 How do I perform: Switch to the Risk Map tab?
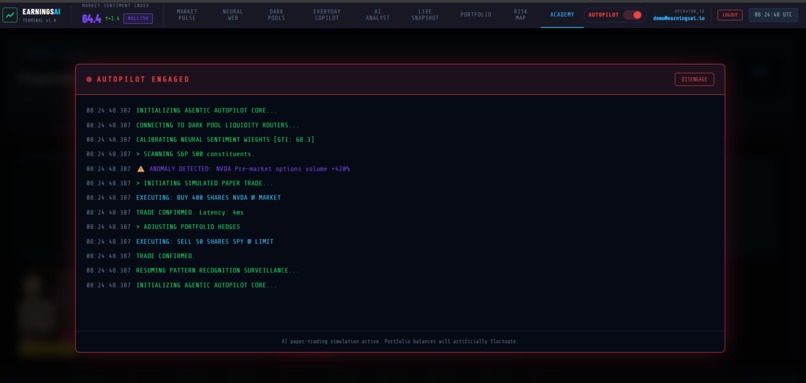tap(521, 15)
